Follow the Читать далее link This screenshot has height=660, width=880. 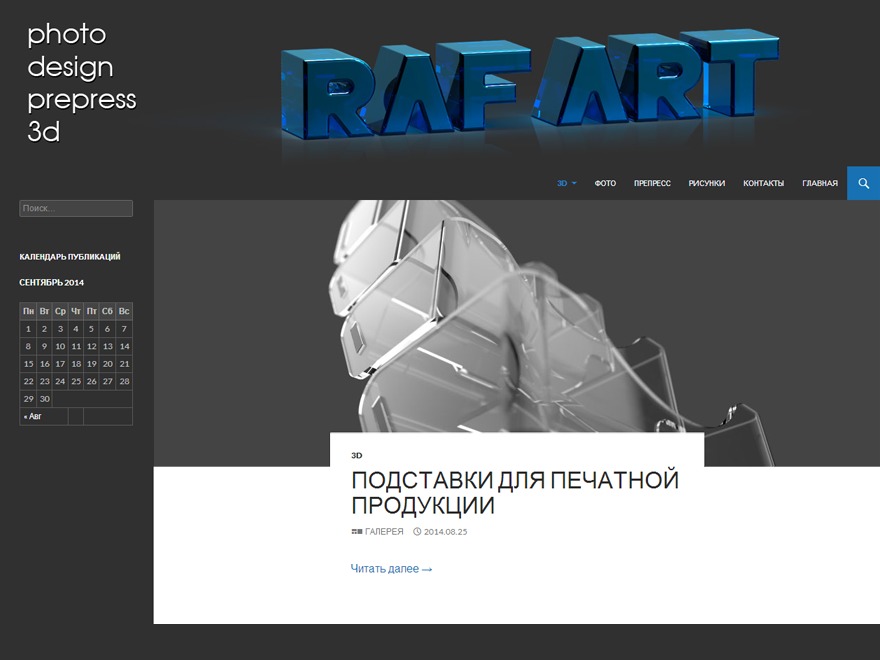391,569
